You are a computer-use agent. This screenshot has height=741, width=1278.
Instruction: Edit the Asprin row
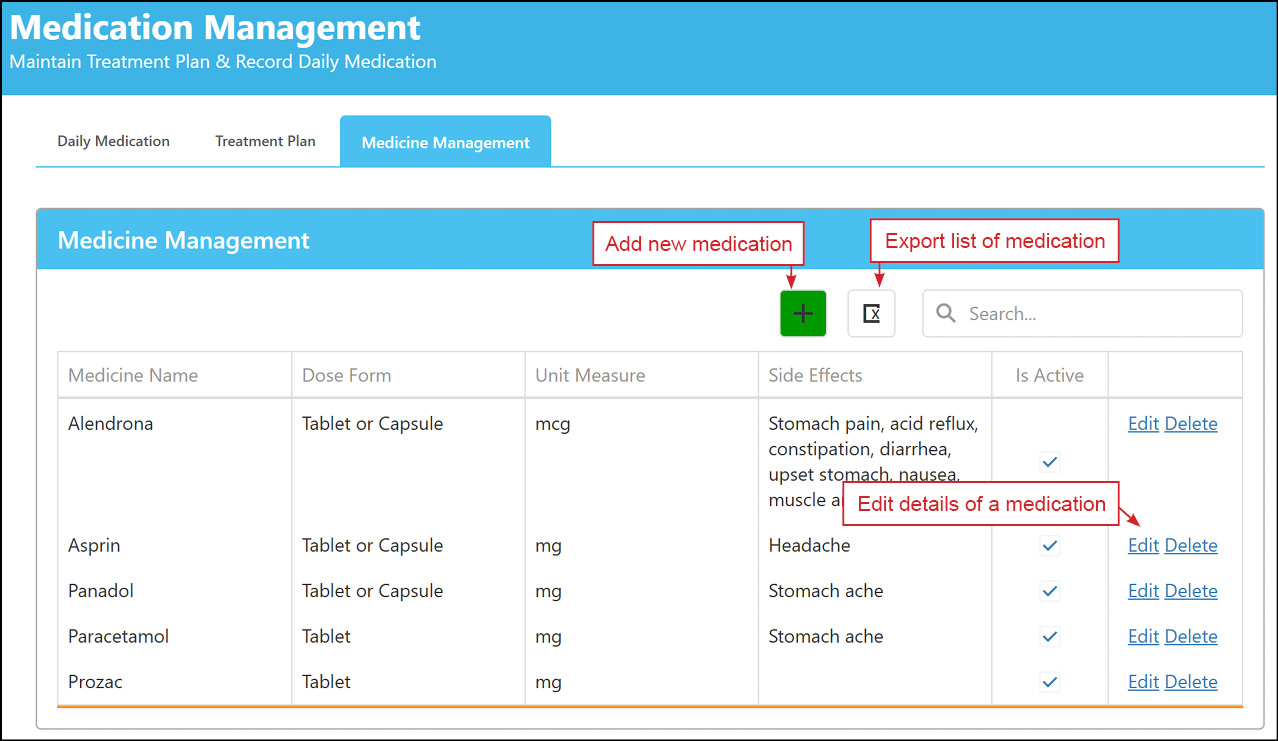pyautogui.click(x=1143, y=546)
